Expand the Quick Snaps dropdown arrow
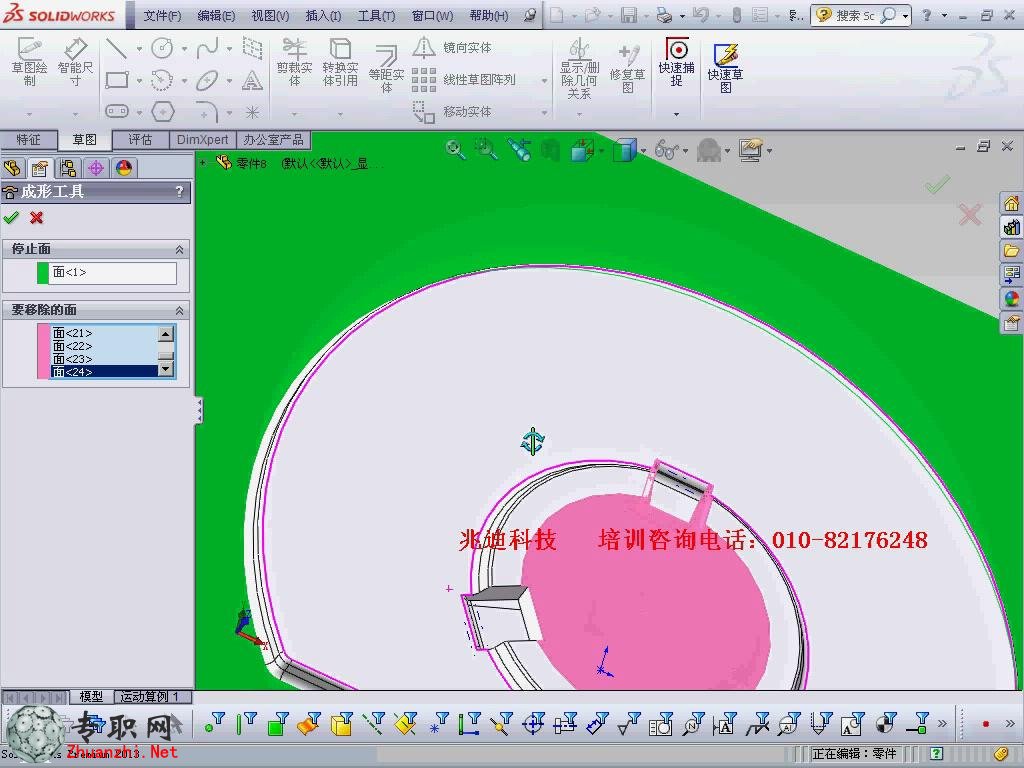Image resolution: width=1024 pixels, height=768 pixels. 677,114
